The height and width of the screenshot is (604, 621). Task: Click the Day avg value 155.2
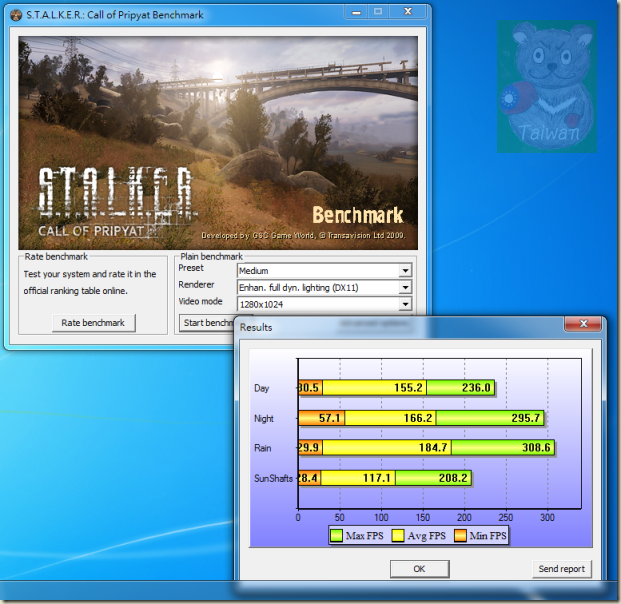point(408,388)
